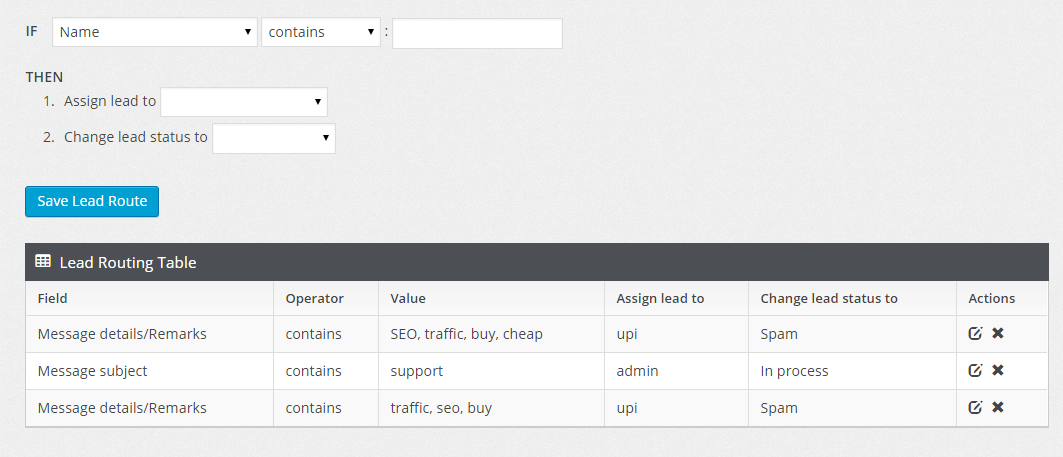Image resolution: width=1063 pixels, height=457 pixels.
Task: Delete the traffic, seo, buy rule
Action: [997, 408]
